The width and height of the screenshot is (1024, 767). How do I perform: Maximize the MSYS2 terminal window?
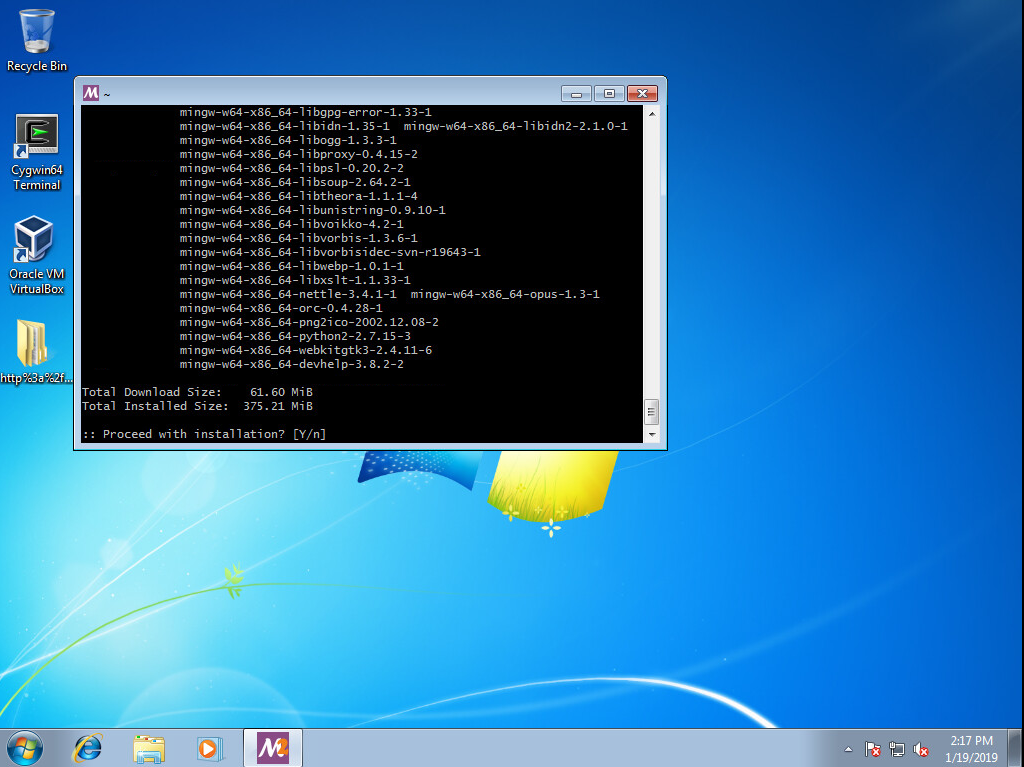(x=609, y=93)
